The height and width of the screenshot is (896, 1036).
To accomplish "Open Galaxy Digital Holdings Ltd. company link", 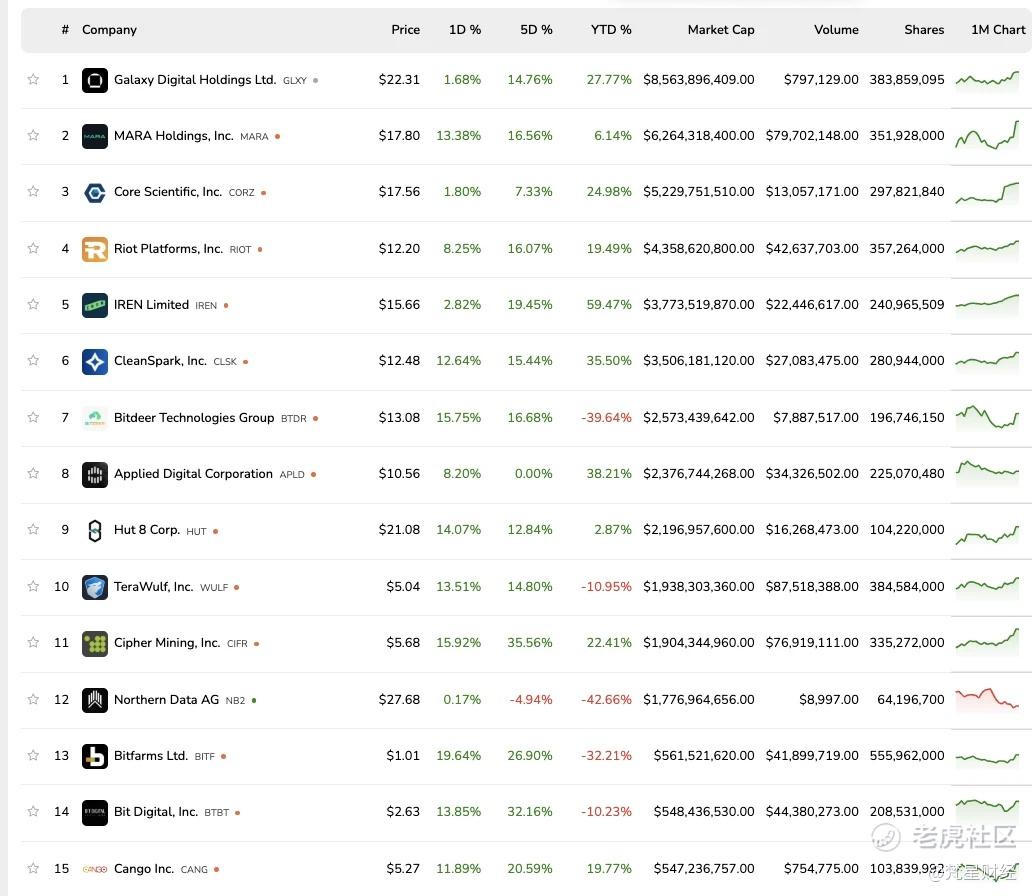I will click(195, 80).
